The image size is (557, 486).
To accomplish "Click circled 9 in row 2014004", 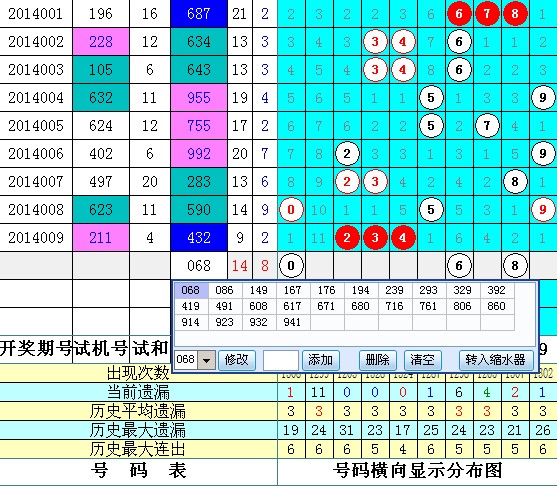I will point(543,98).
